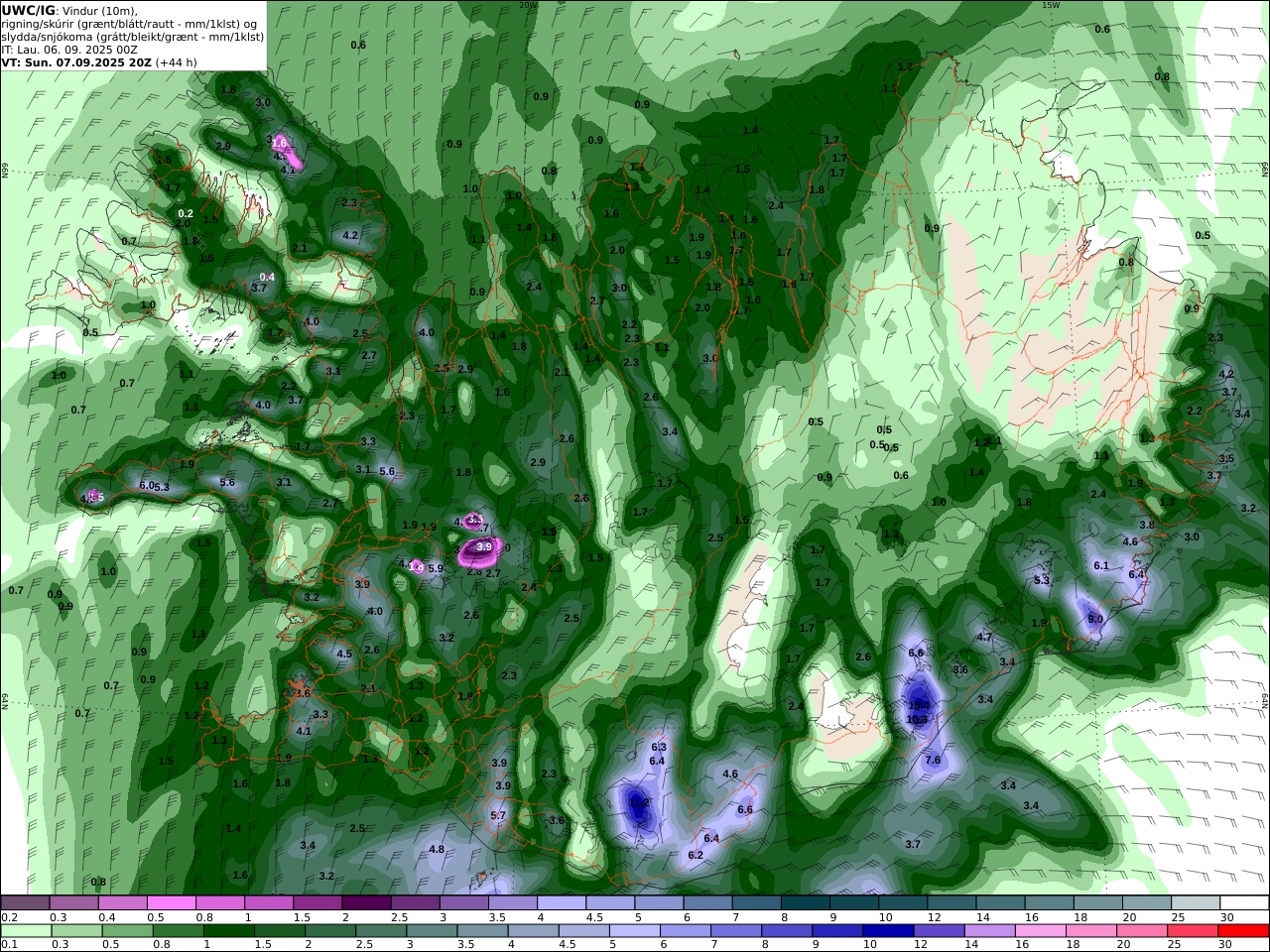The width and height of the screenshot is (1270, 952).
Task: Select the rain scale 10 navy blue swatch
Action: pyautogui.click(x=889, y=931)
